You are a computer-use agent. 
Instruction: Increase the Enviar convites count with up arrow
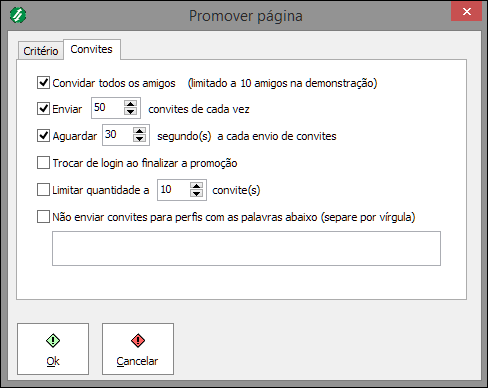(130, 104)
